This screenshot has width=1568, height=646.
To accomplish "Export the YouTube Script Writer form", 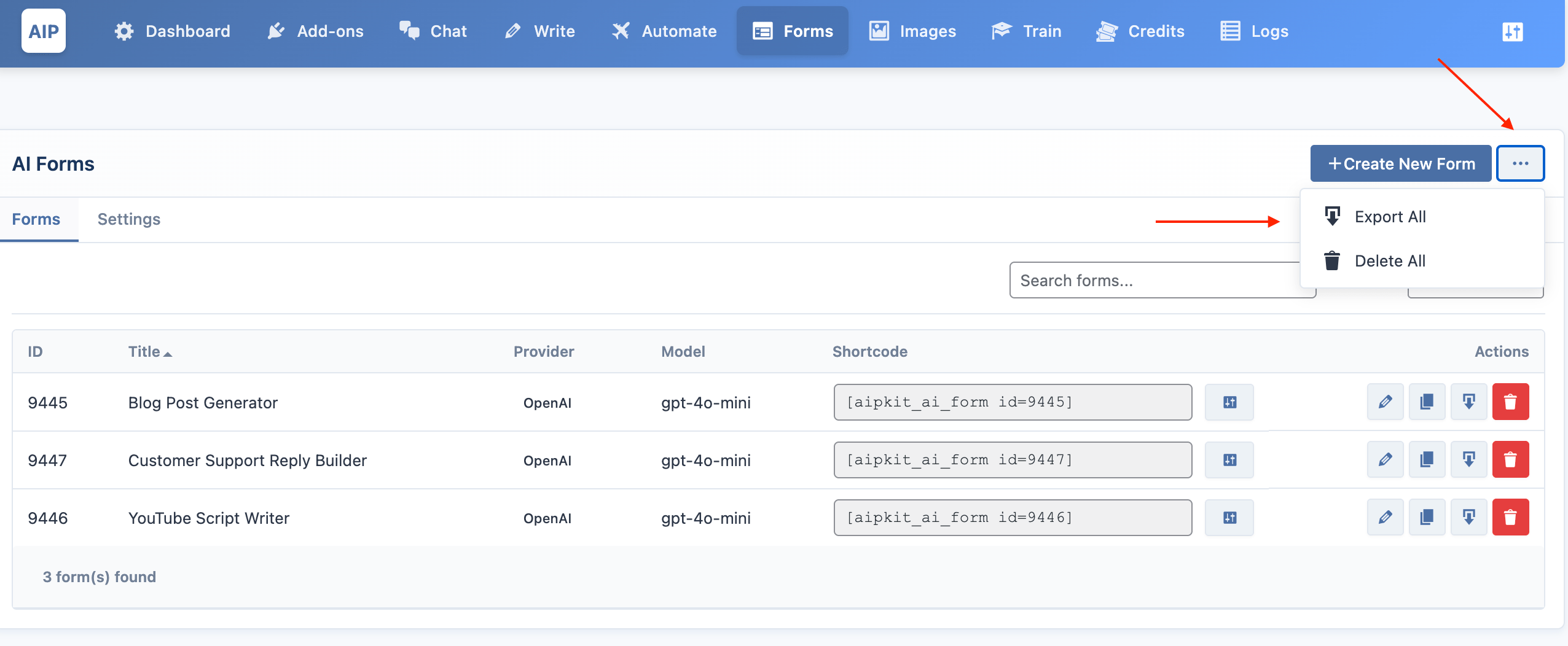I will [x=1468, y=518].
